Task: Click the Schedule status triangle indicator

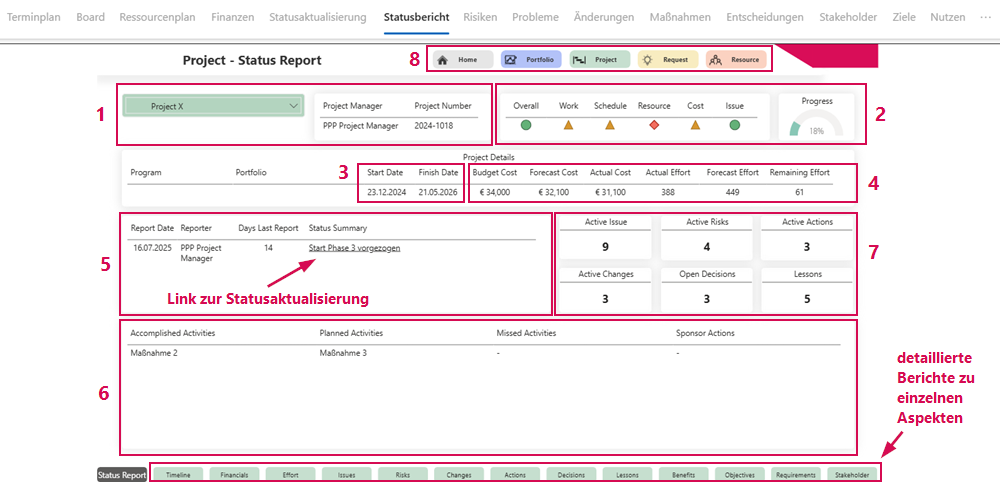Action: 610,125
